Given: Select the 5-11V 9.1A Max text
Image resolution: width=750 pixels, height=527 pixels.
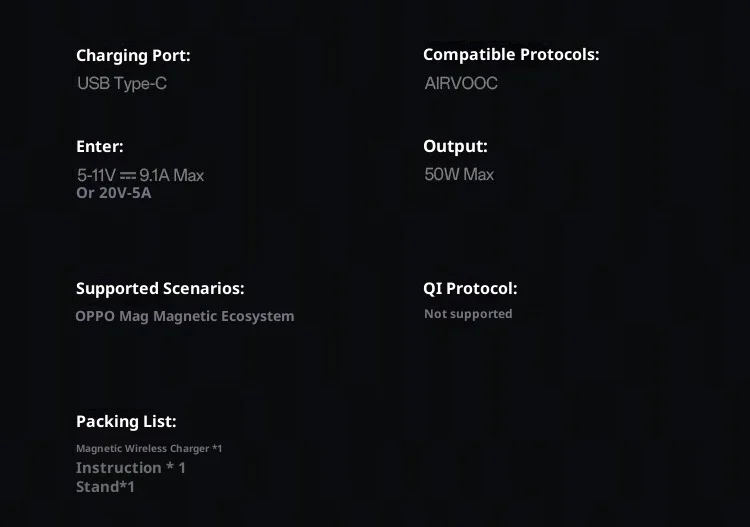Looking at the screenshot, I should tap(141, 175).
